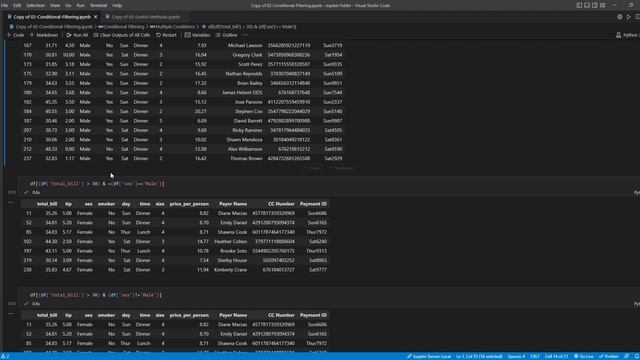Viewport: 640px width, 360px height.
Task: Click the cell 'Nathan Reynolds'
Action: [x=244, y=73]
